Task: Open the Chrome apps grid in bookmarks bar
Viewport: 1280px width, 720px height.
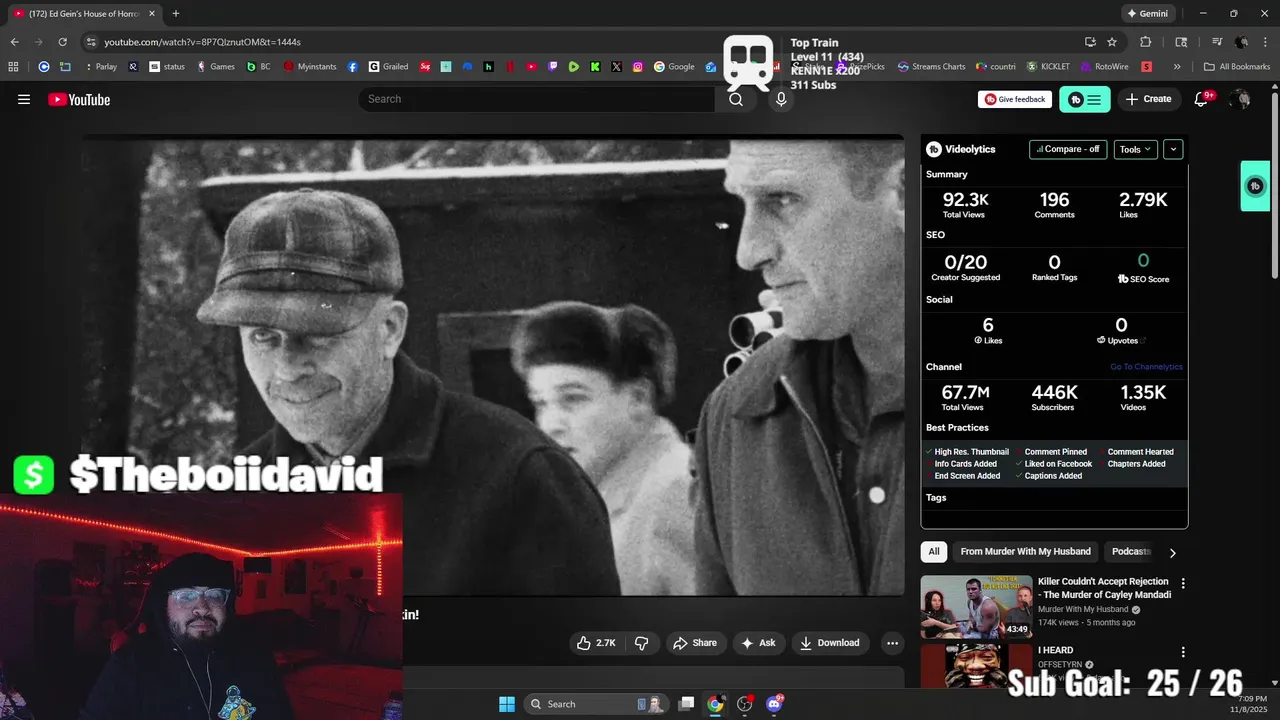Action: click(x=13, y=67)
